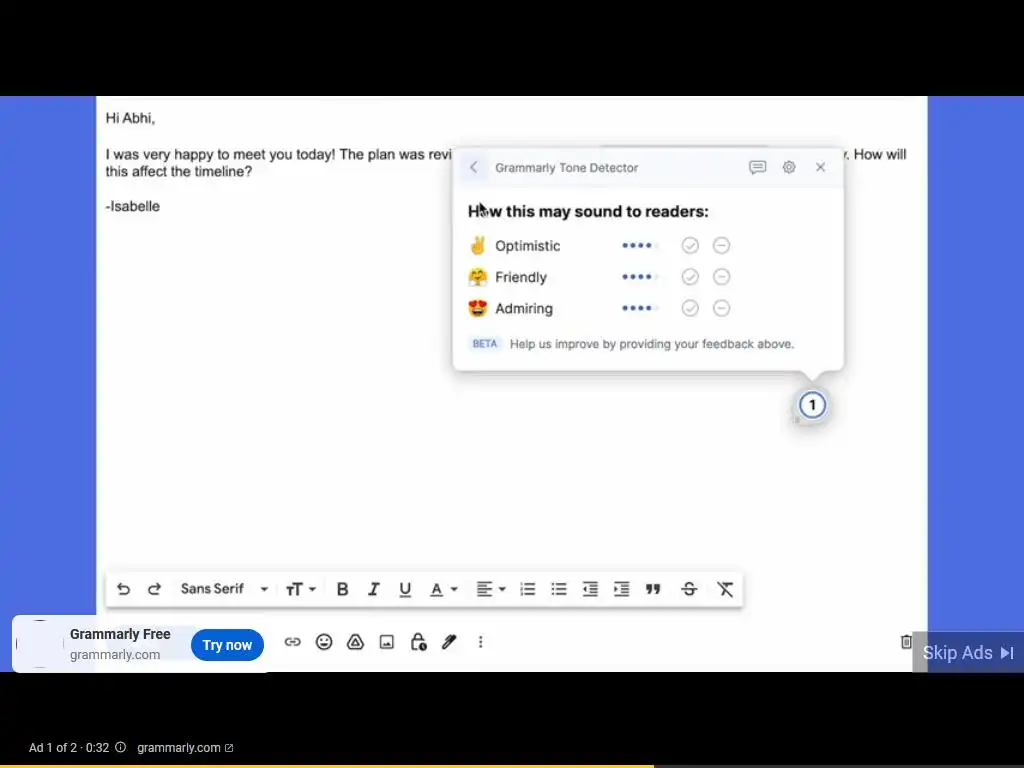Click the Try now ad button
Image resolution: width=1024 pixels, height=768 pixels.
click(227, 645)
